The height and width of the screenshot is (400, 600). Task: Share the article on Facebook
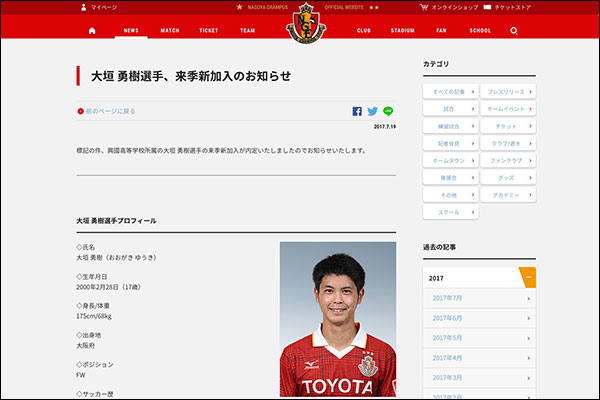coord(357,111)
